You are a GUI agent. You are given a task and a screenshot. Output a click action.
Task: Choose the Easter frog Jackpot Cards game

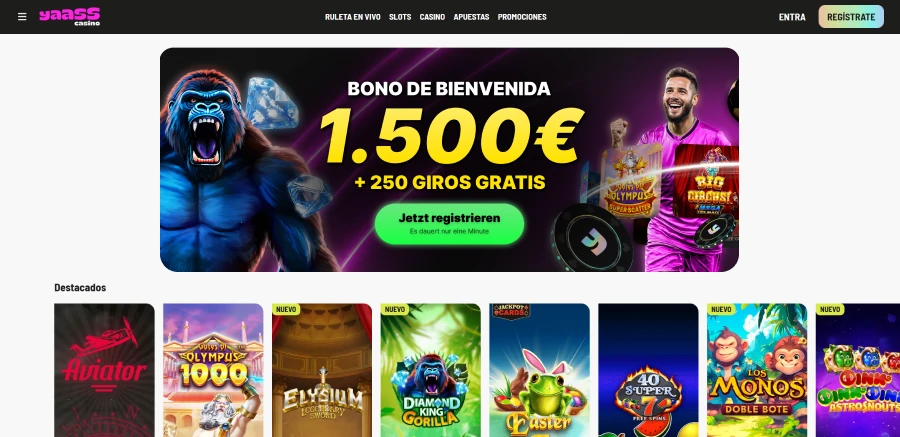point(540,370)
